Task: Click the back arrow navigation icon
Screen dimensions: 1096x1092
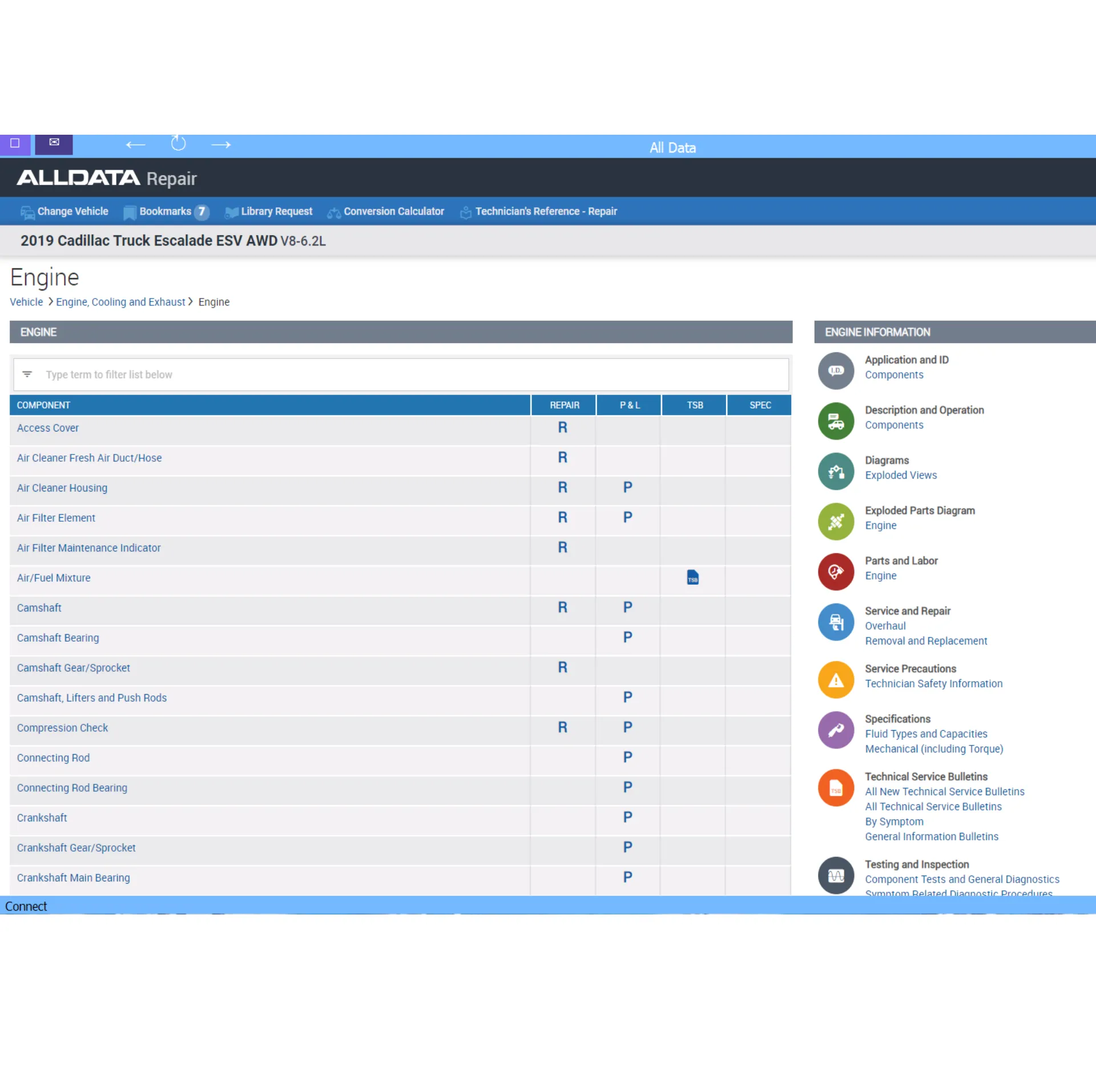Action: pyautogui.click(x=135, y=145)
